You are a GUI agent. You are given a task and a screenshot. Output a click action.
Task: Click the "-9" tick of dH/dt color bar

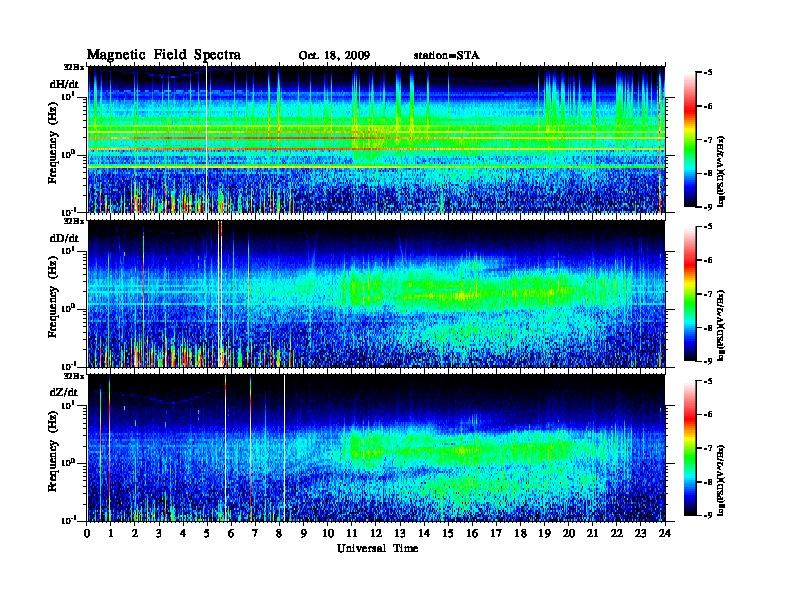(707, 207)
